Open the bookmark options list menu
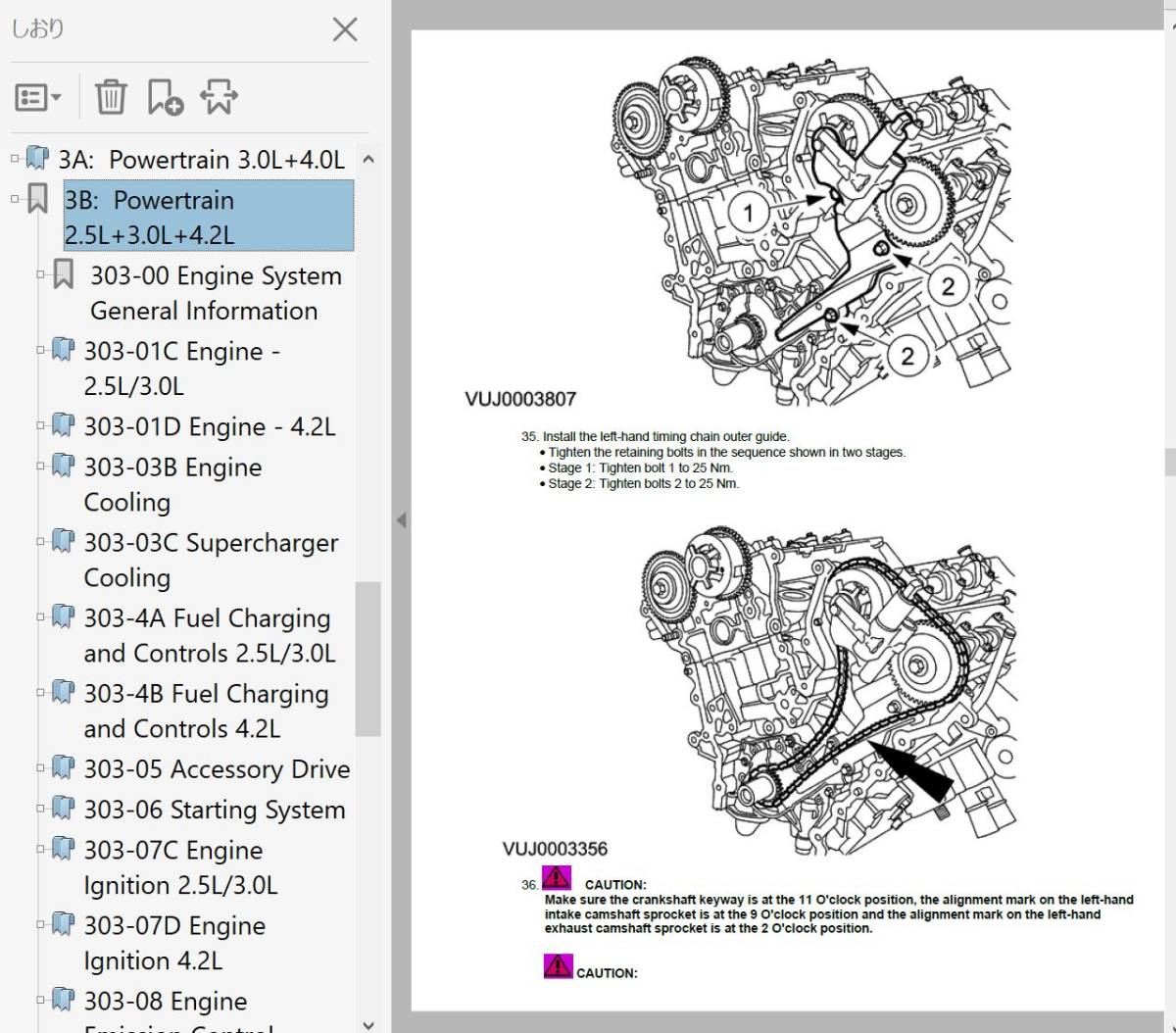This screenshot has height=1033, width=1176. point(38,97)
